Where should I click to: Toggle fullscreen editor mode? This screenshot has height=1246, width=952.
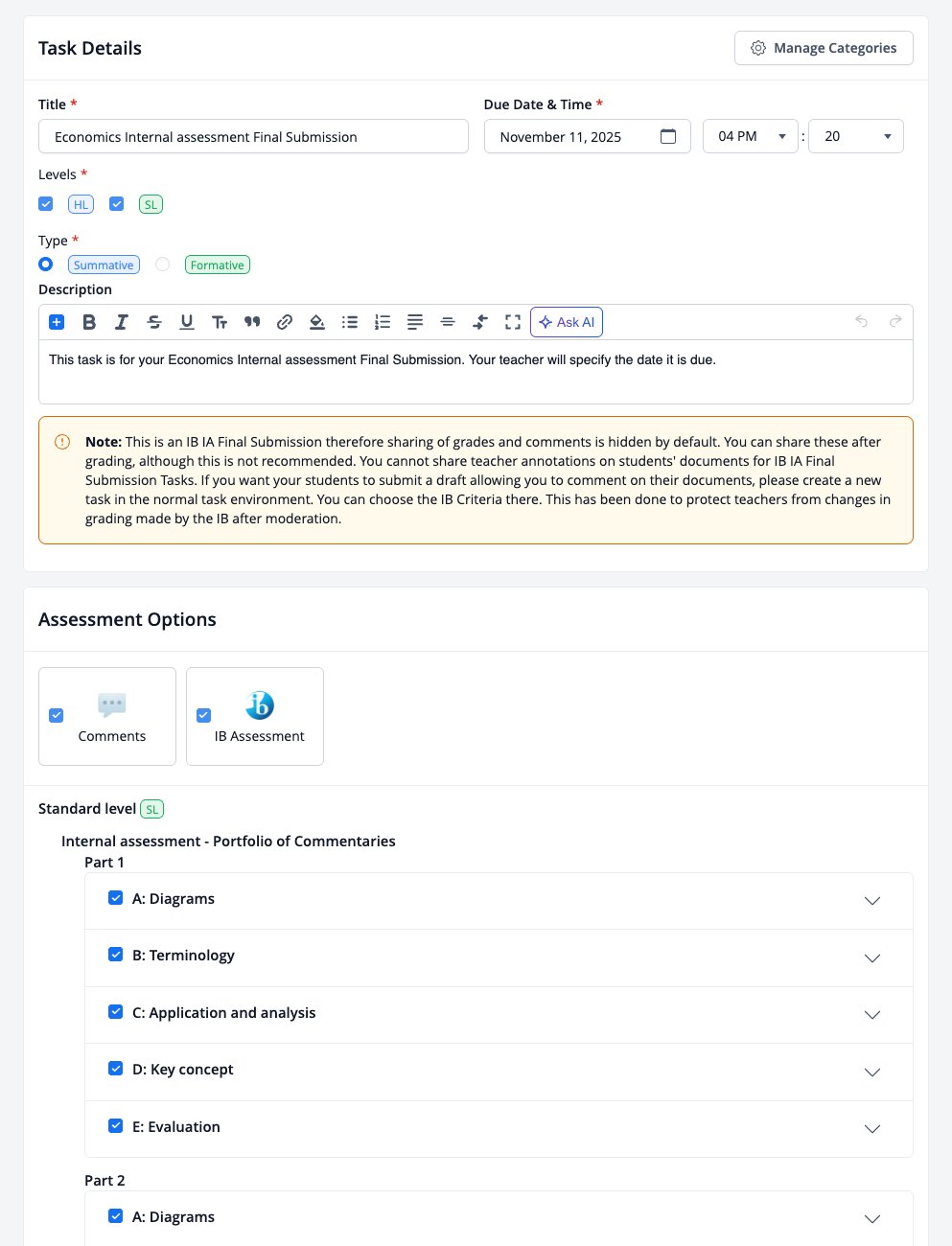pos(513,322)
